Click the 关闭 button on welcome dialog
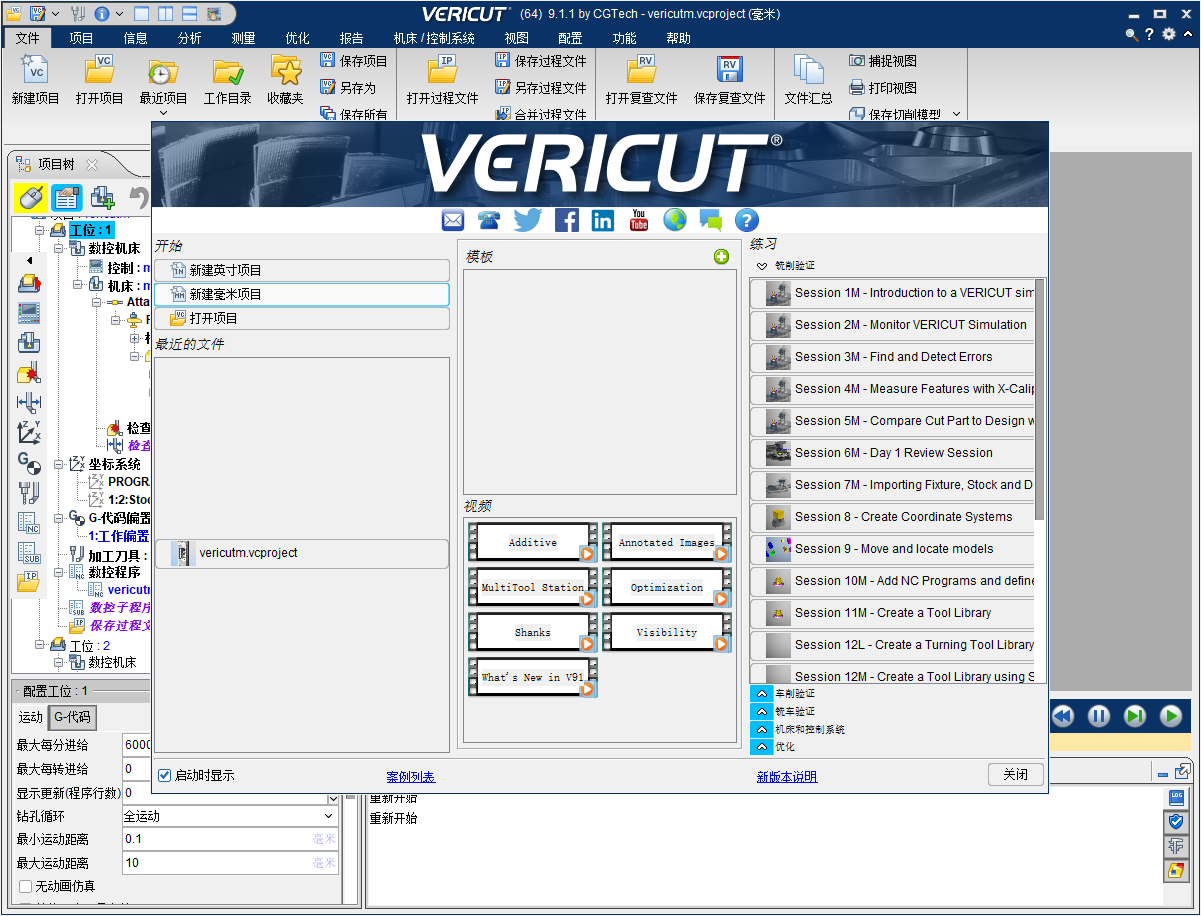The image size is (1201, 916). tap(1015, 774)
